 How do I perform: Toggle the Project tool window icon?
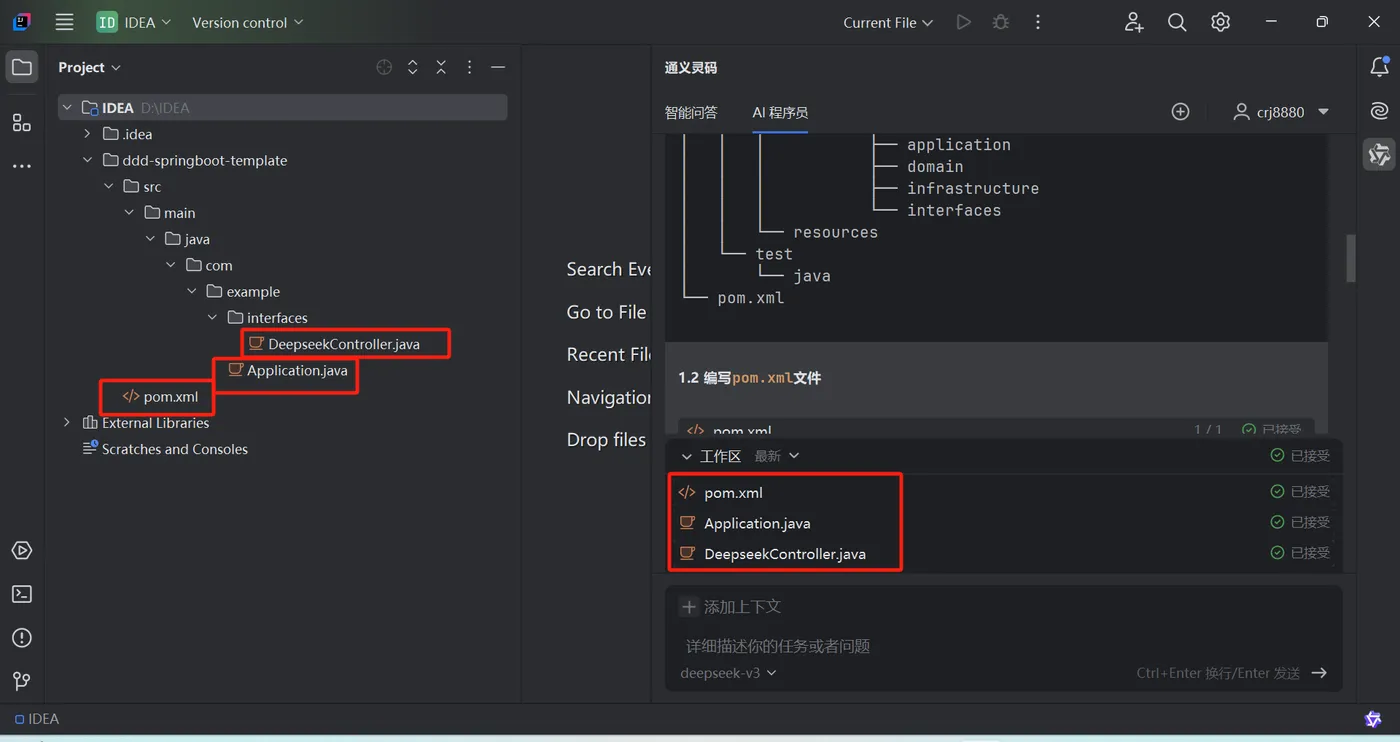21,68
